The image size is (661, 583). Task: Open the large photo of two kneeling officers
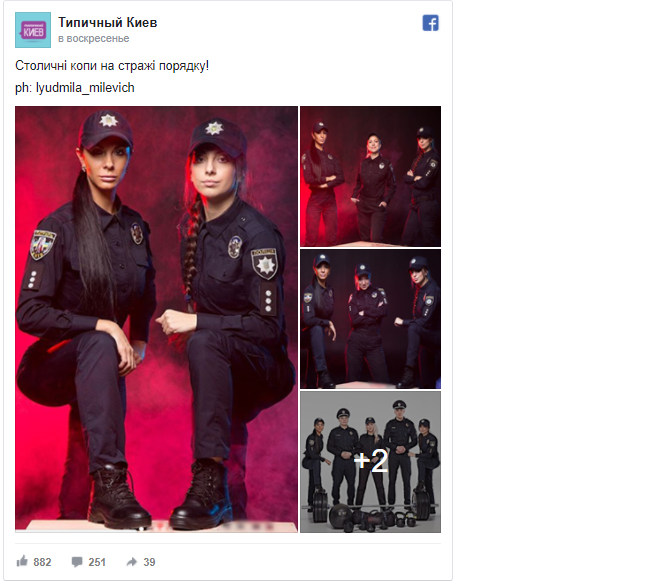point(156,319)
